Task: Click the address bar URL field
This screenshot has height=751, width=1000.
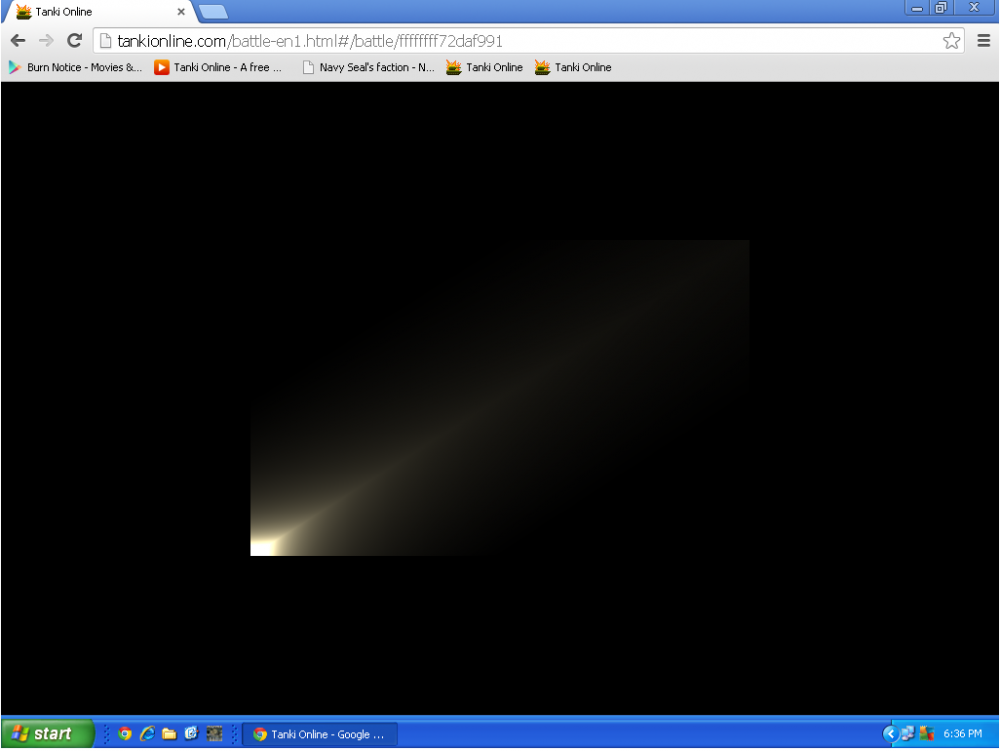Action: pos(500,41)
